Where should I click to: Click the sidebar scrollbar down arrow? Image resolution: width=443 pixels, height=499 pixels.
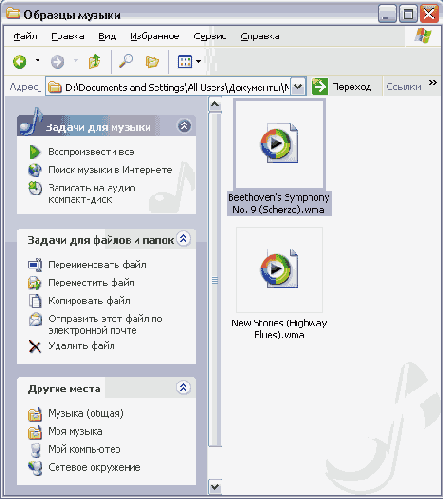click(215, 487)
